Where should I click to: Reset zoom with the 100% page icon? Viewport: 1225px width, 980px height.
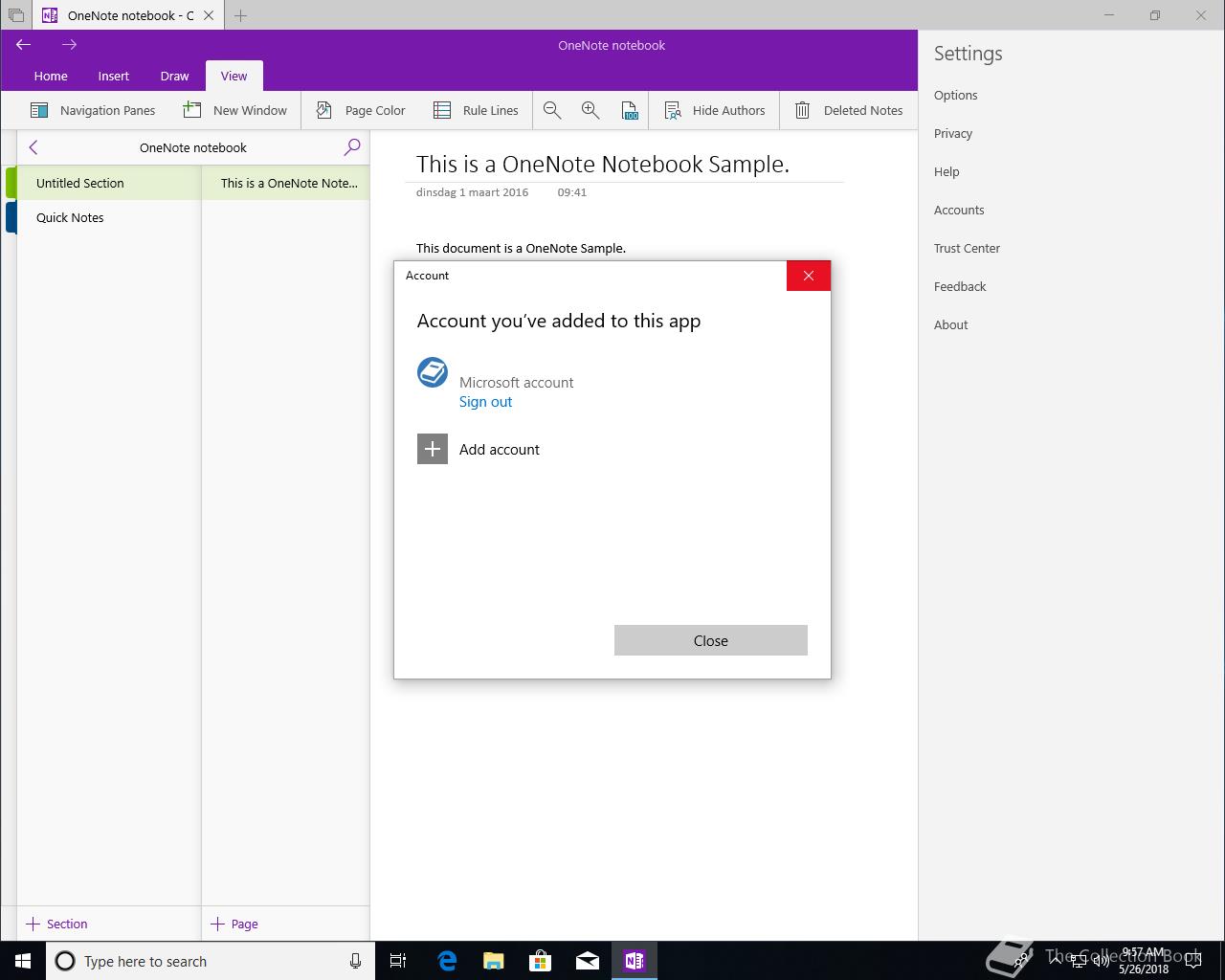tap(629, 110)
